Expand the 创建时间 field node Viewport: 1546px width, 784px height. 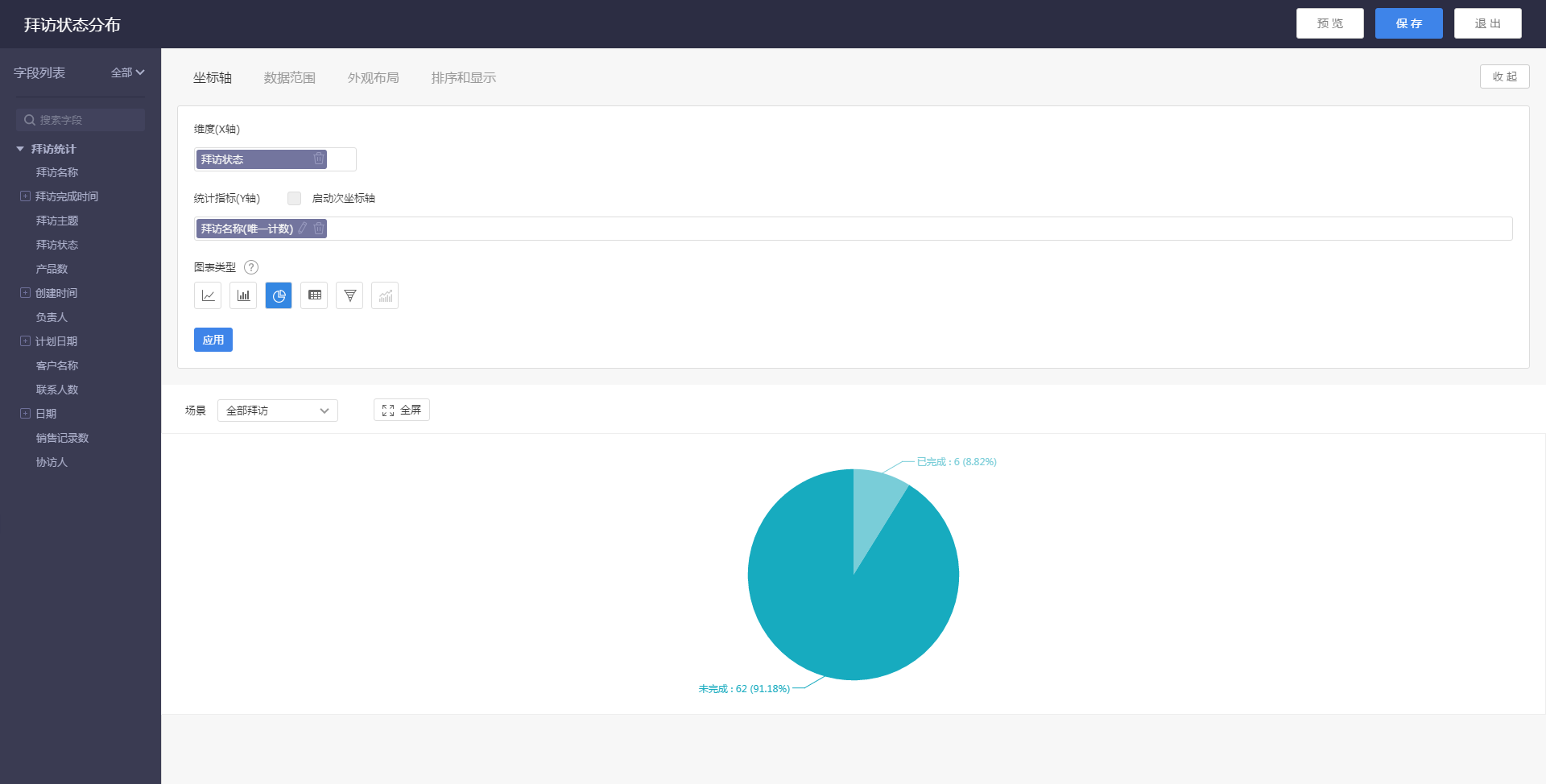[25, 293]
